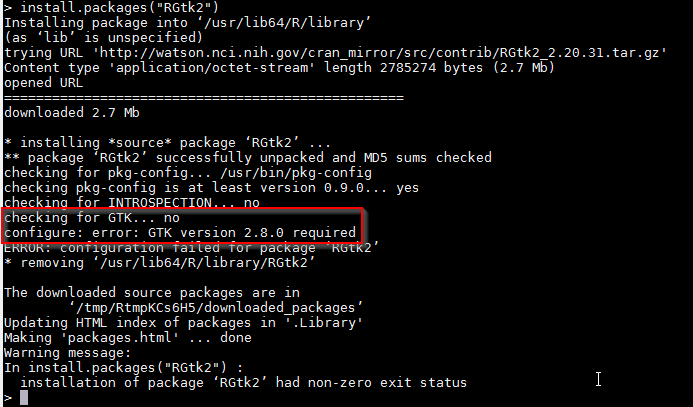
Task: Click 'ERROR: configuration failed for package' line
Action: [191, 247]
